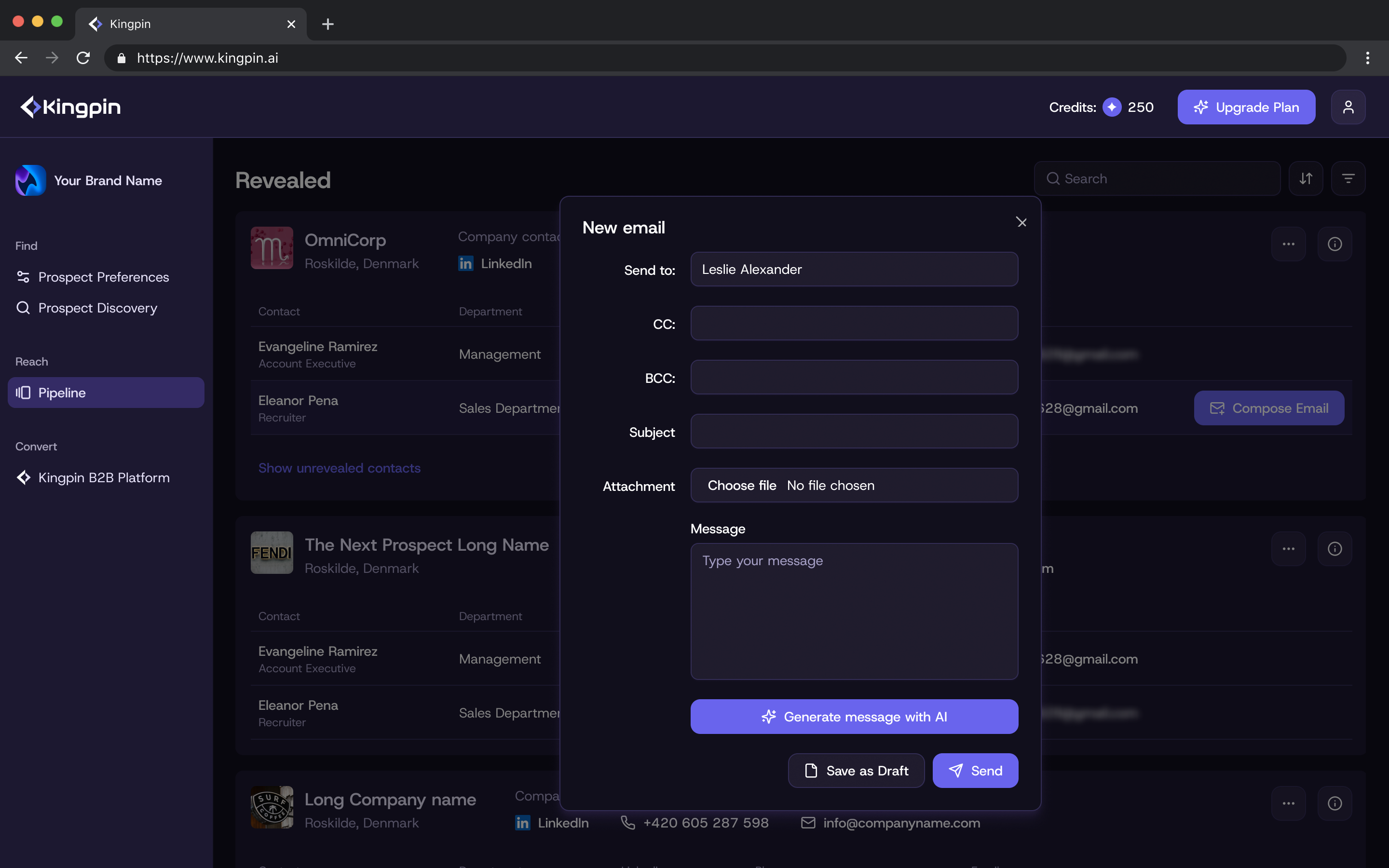Open a new browser tab

coord(328,24)
